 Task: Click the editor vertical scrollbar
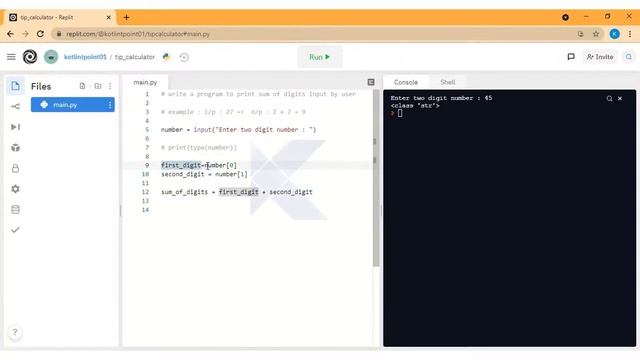tap(376, 178)
